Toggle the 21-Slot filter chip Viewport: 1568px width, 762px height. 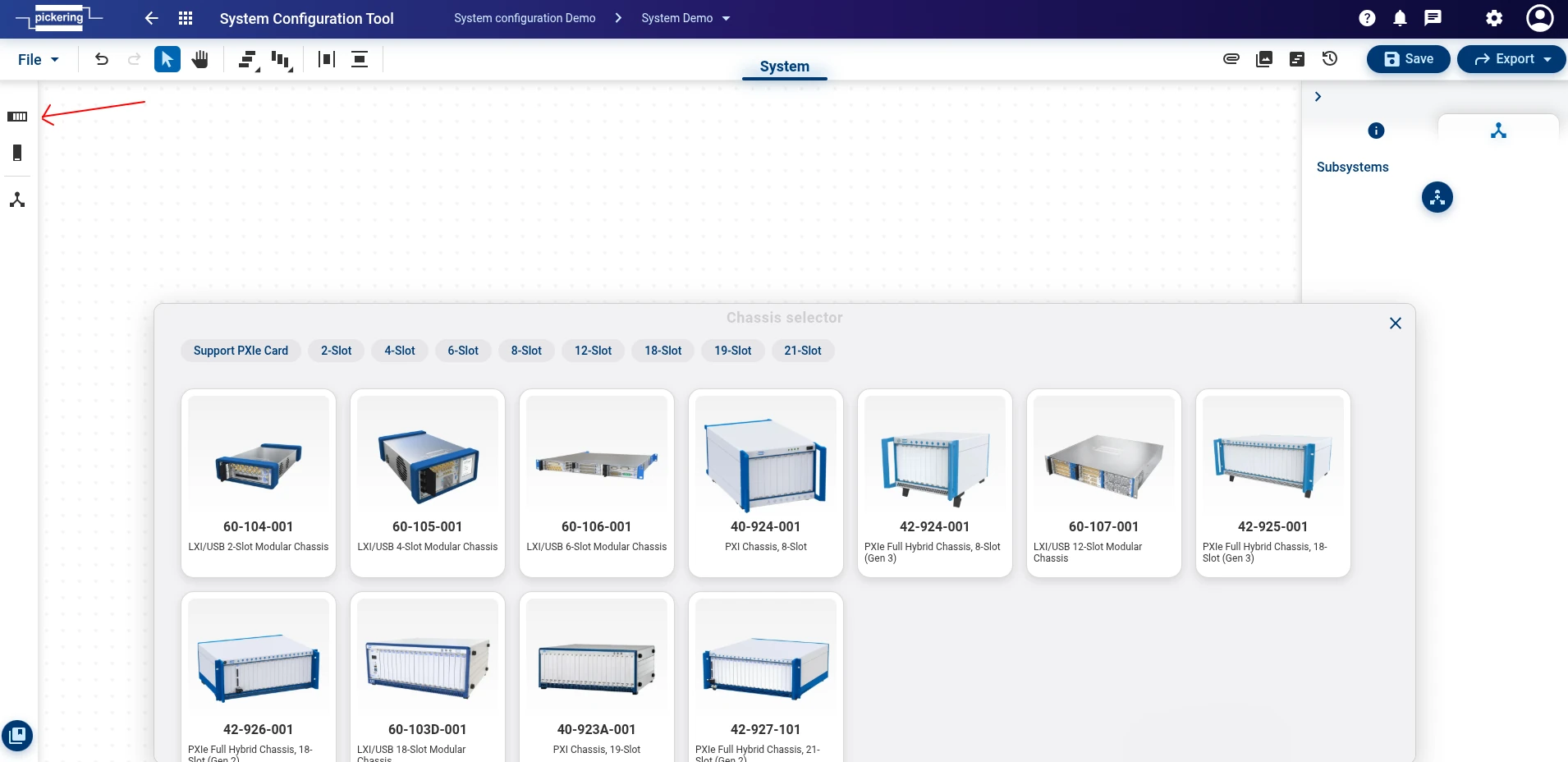click(802, 351)
